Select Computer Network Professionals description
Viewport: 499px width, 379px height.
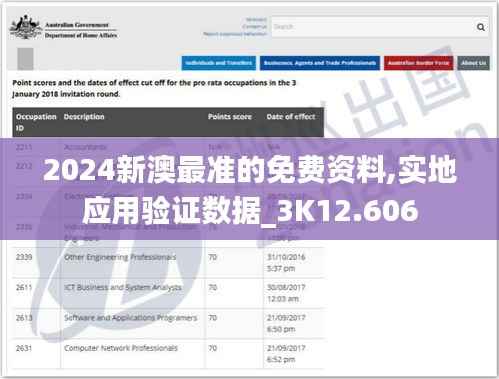coord(121,348)
